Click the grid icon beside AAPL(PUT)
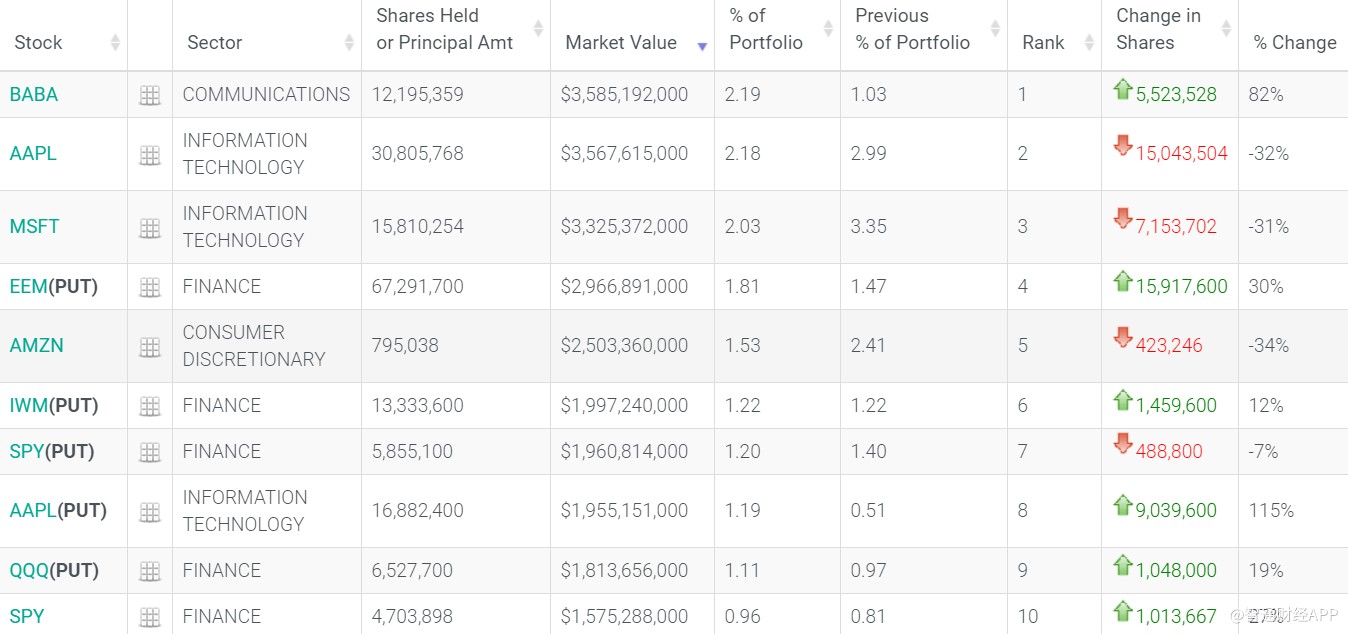 point(150,512)
